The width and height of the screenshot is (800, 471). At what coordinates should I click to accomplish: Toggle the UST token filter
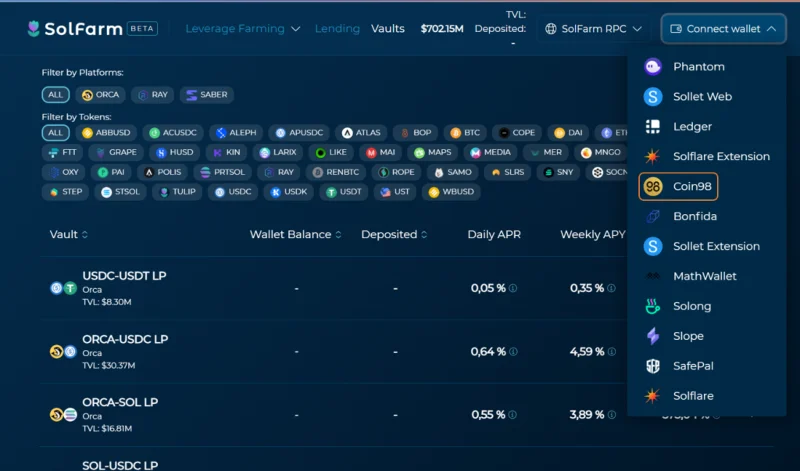[395, 192]
